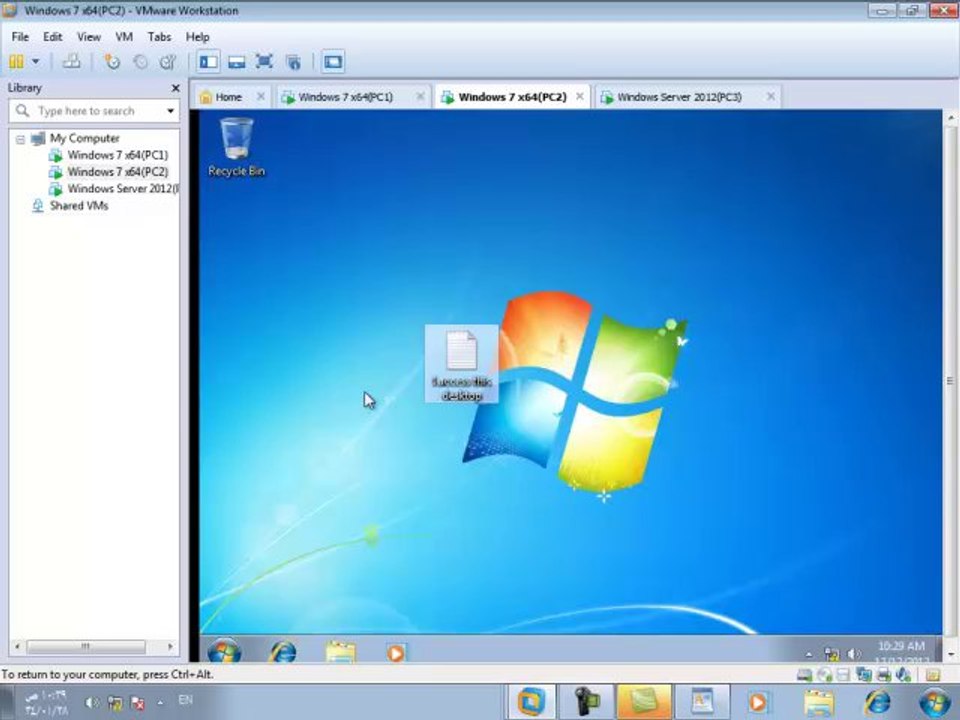Image resolution: width=960 pixels, height=720 pixels.
Task: Select Windows 7 x64(PC2) in Library tree
Action: pos(118,172)
